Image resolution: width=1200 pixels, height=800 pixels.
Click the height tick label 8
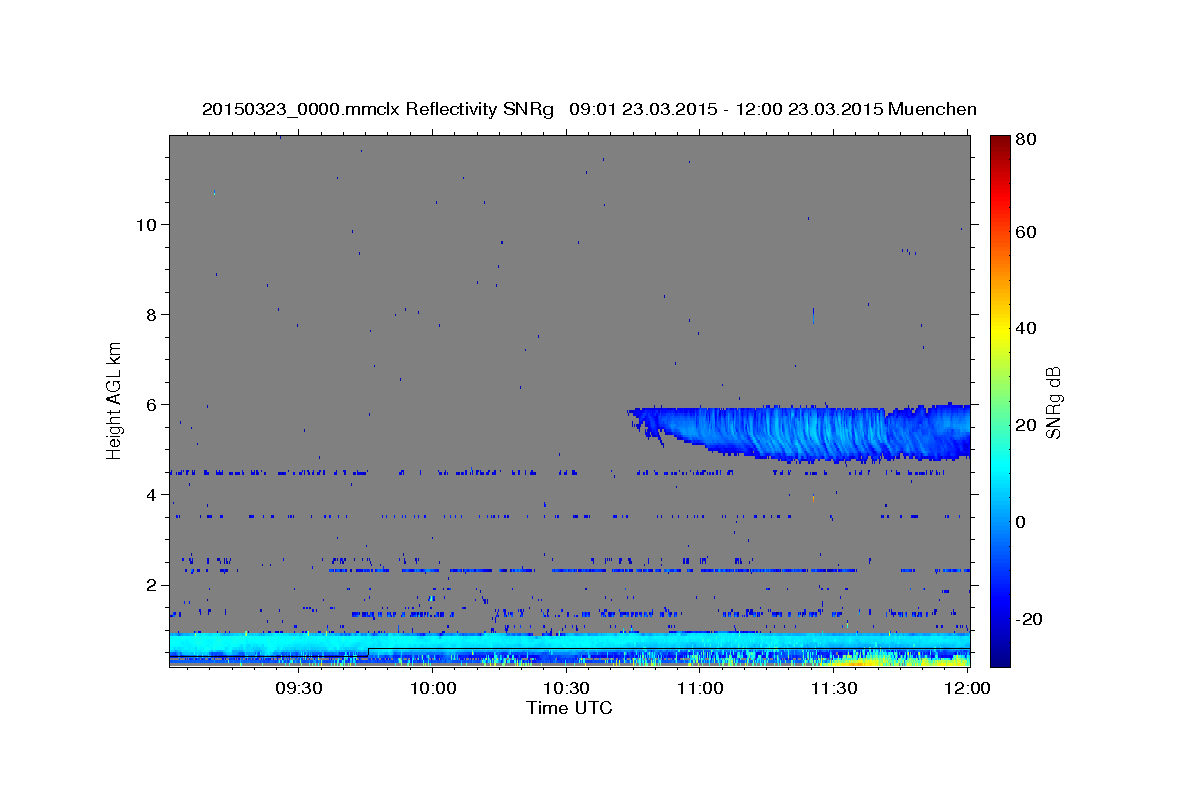[153, 314]
